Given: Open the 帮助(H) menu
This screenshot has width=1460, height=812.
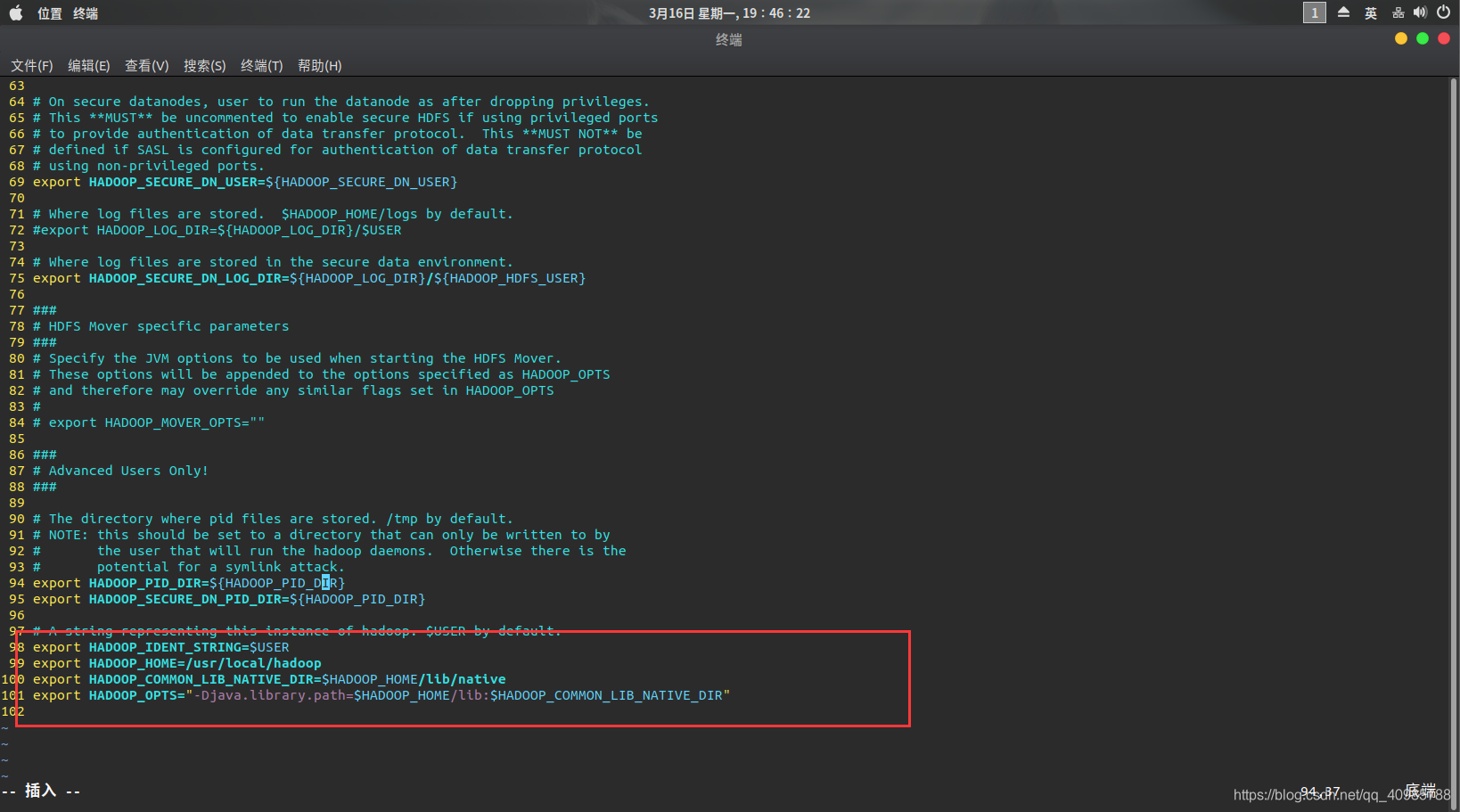Looking at the screenshot, I should 320,66.
